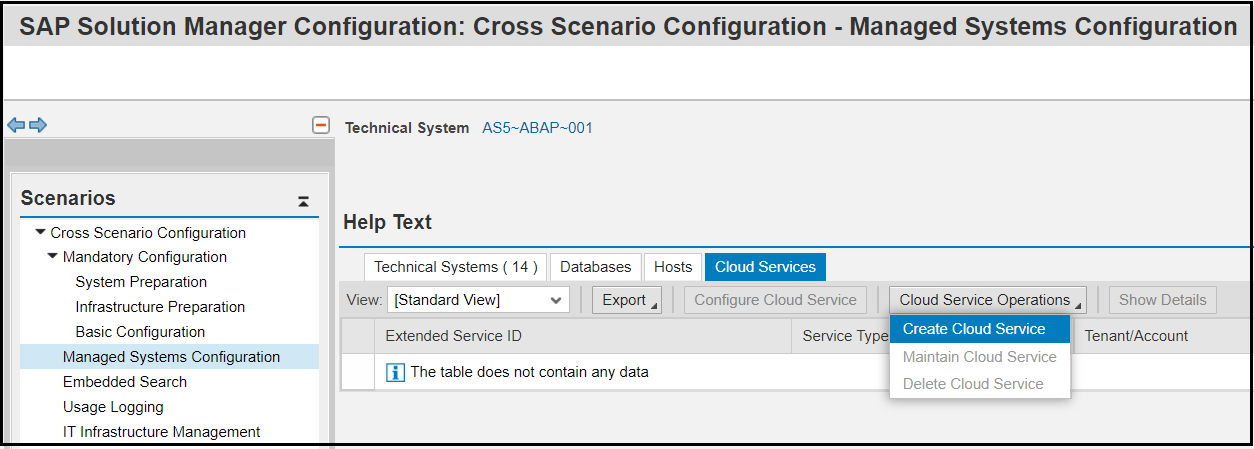Collapse the Cross Scenario Configuration tree node

tap(40, 233)
